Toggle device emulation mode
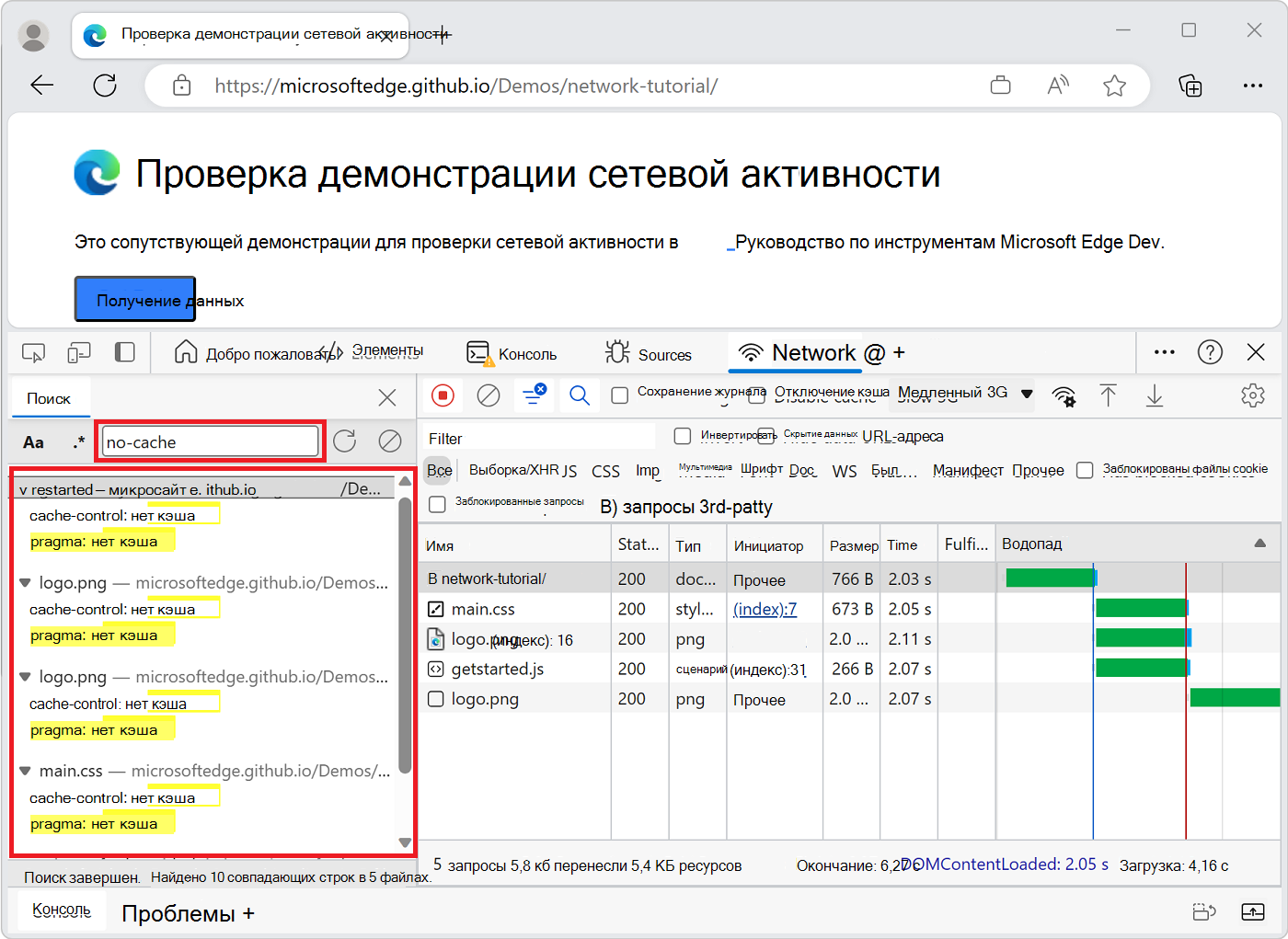Viewport: 1288px width, 939px height. pyautogui.click(x=78, y=352)
